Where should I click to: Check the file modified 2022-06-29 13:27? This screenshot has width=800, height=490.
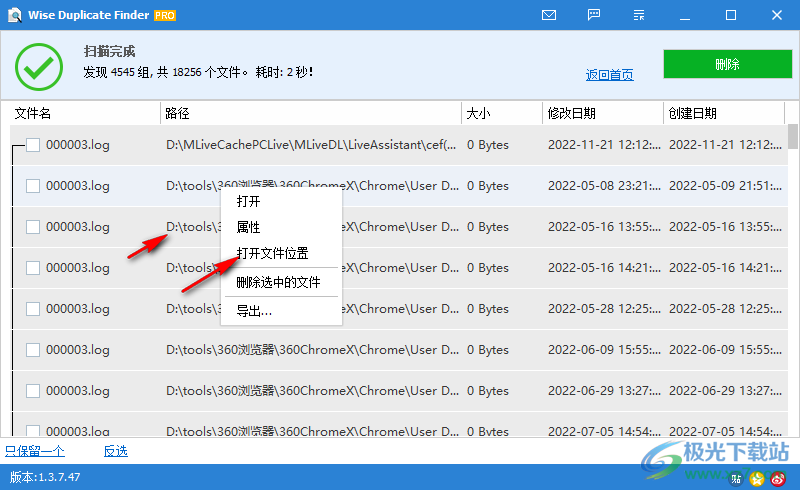point(33,390)
